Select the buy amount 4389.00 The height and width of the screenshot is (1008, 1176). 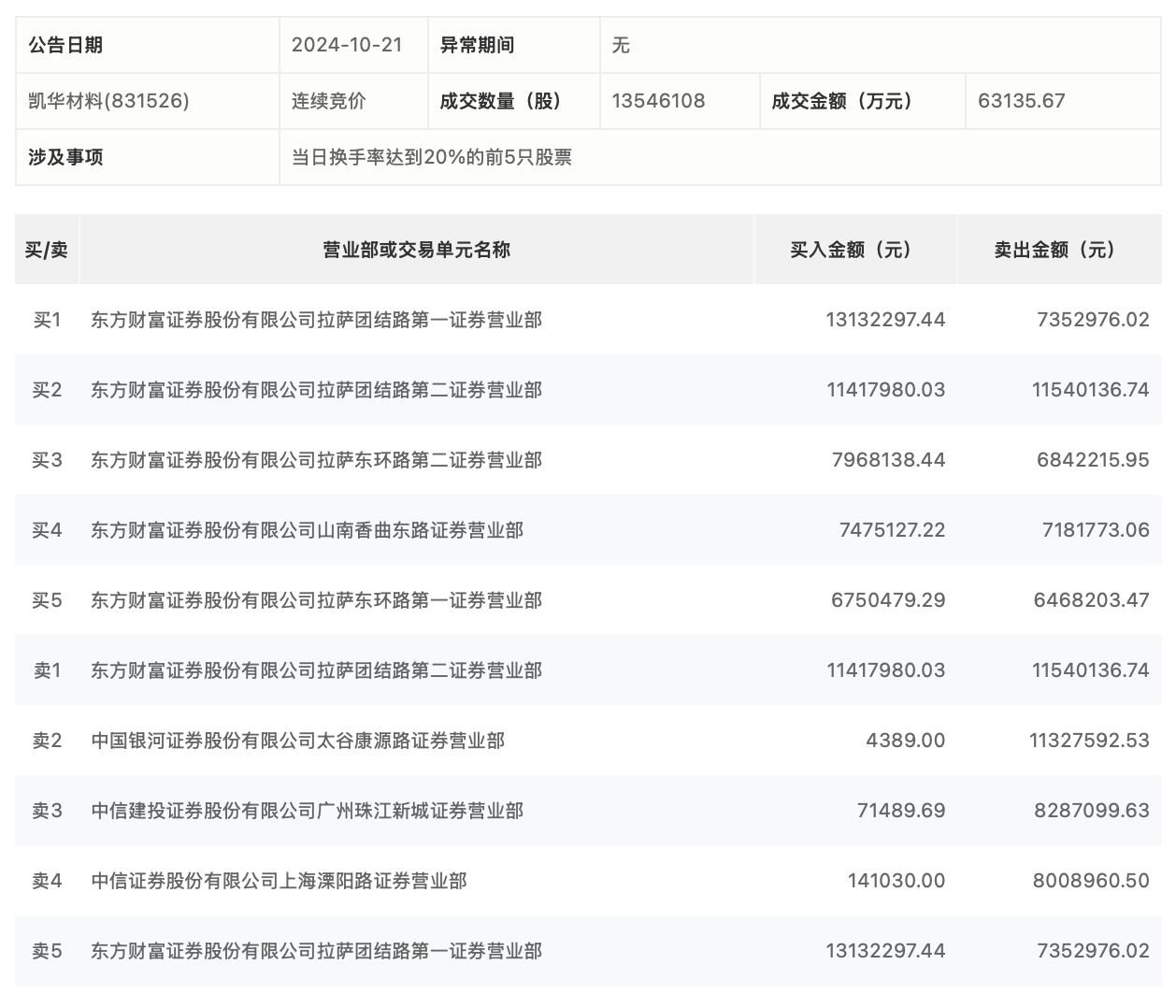(906, 741)
